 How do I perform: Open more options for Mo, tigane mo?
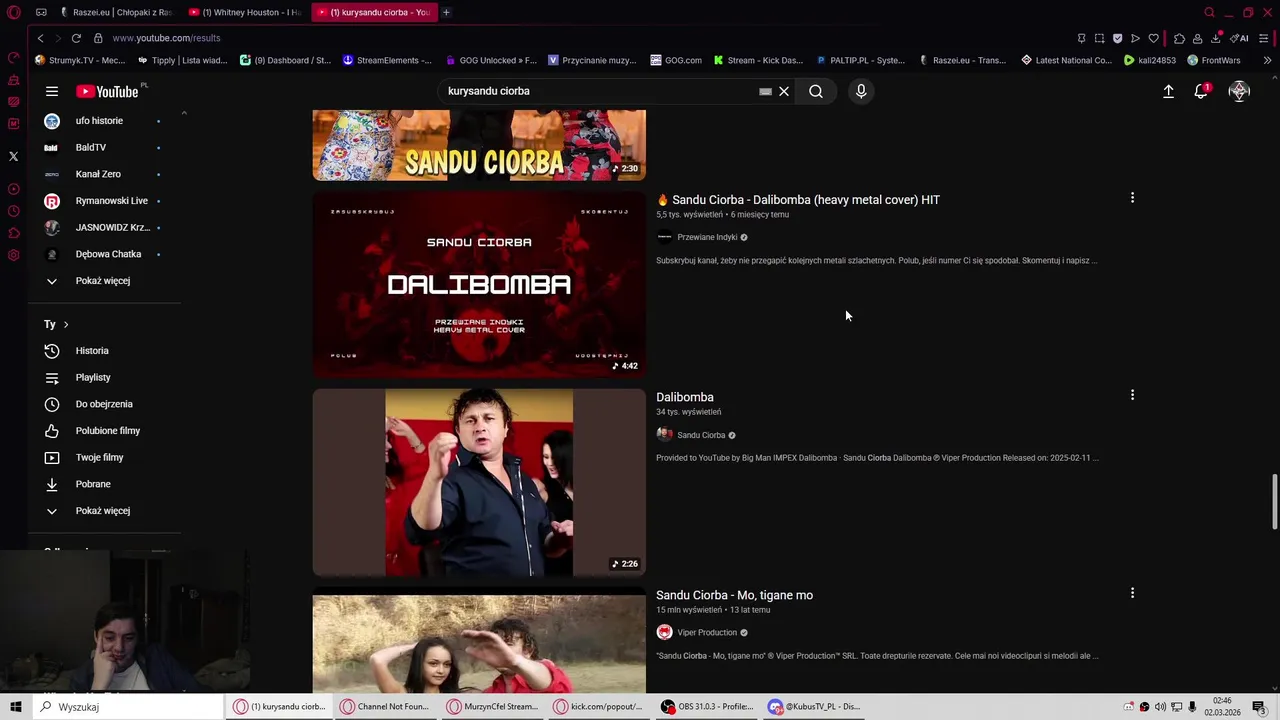tap(1132, 593)
